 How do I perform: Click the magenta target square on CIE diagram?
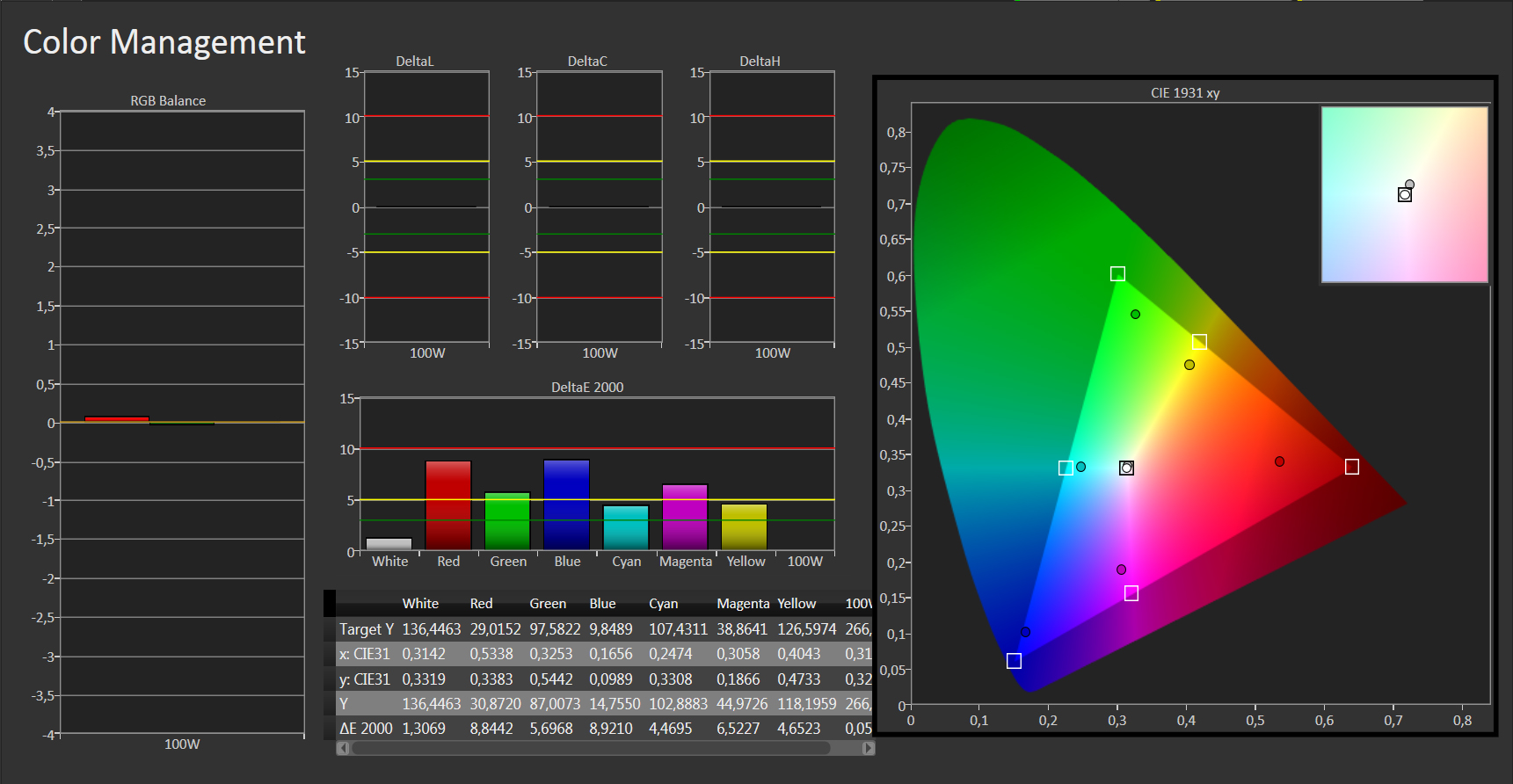click(x=1131, y=594)
